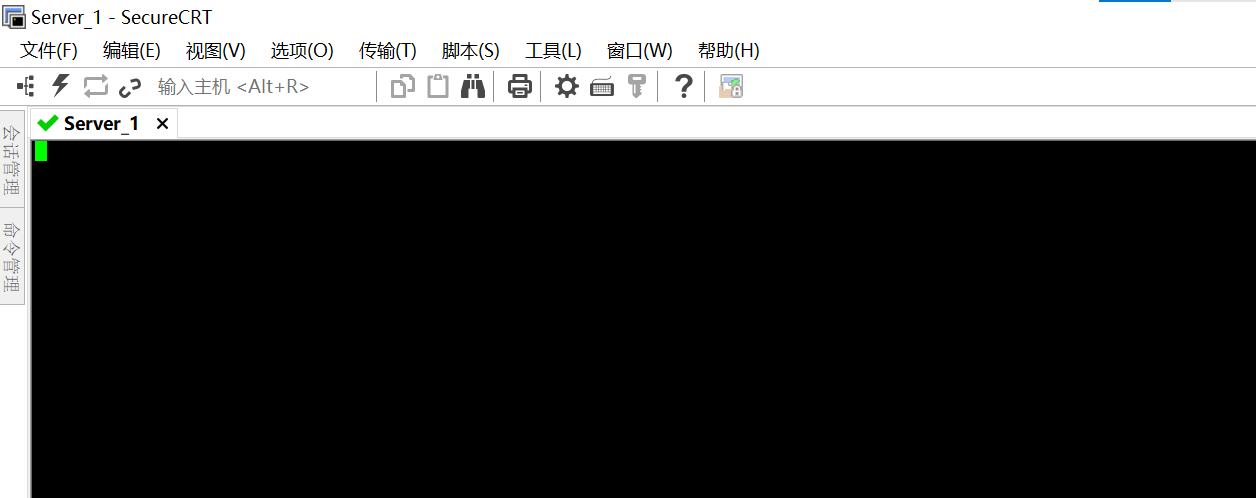Click the keymap editor keyboard icon

pos(602,88)
